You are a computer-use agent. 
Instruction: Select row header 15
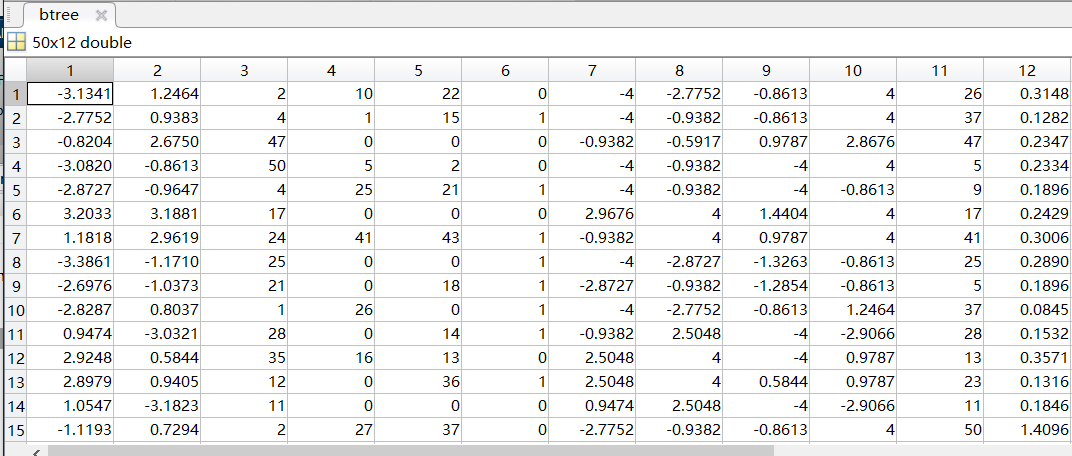pyautogui.click(x=16, y=430)
